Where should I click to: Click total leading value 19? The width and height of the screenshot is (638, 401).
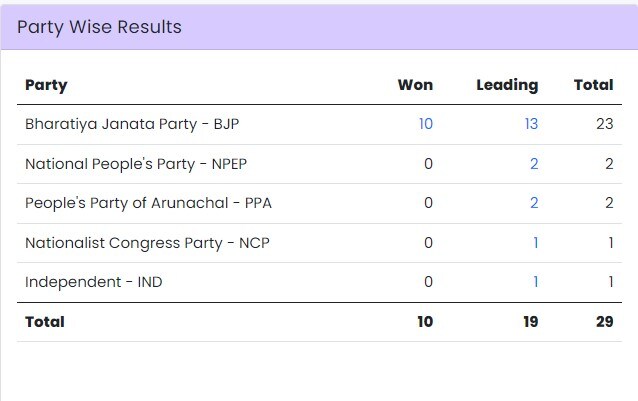point(531,322)
